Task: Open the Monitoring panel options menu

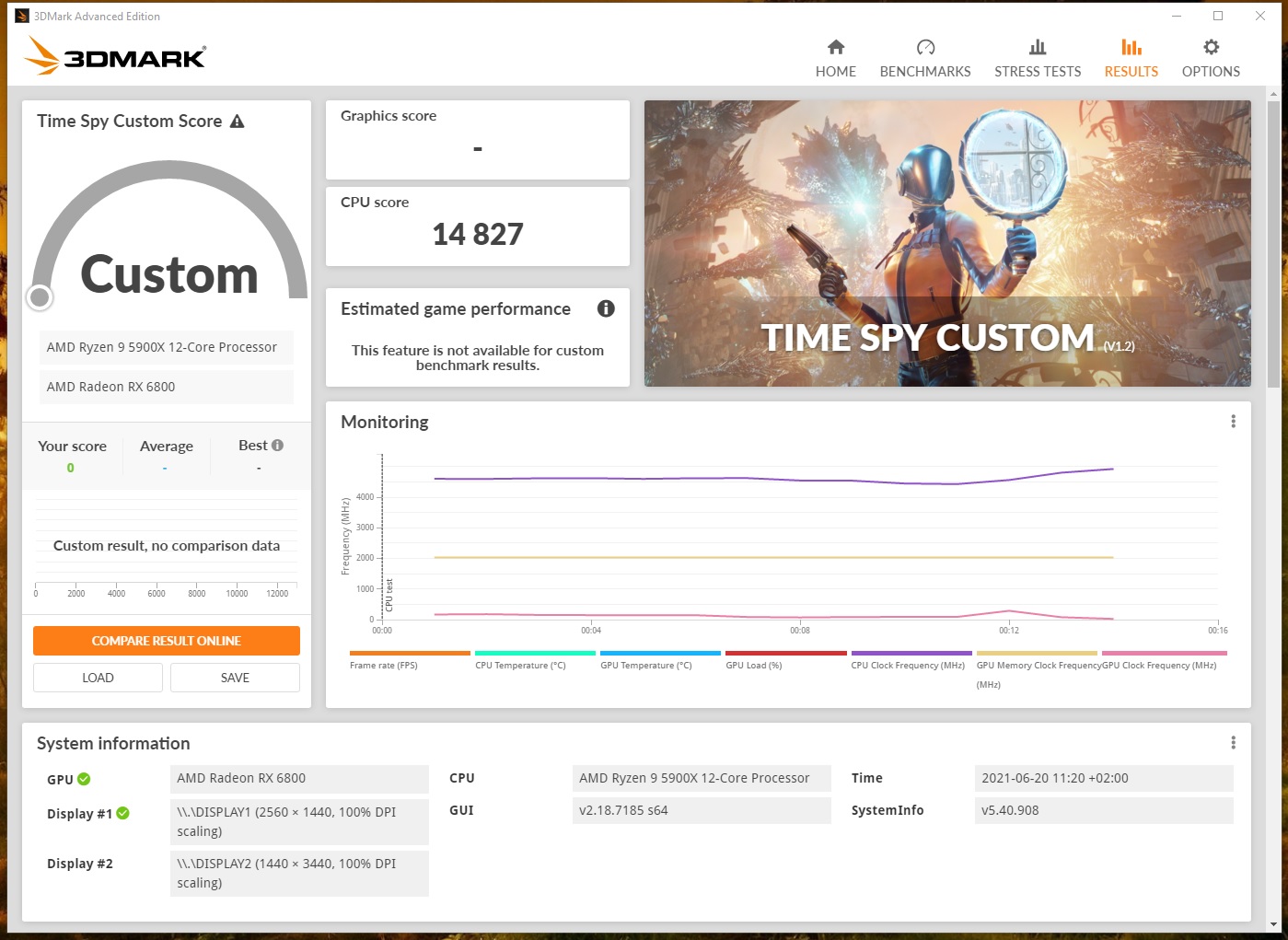Action: (1234, 421)
